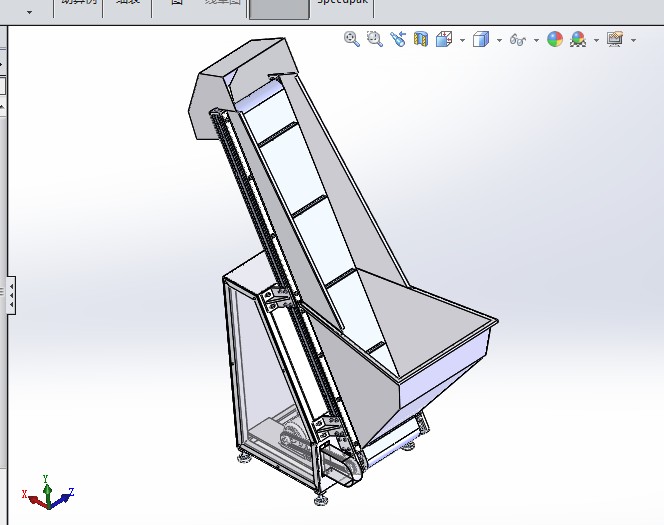The width and height of the screenshot is (664, 525).
Task: Click the blue Z axis of the triad
Action: coord(63,497)
